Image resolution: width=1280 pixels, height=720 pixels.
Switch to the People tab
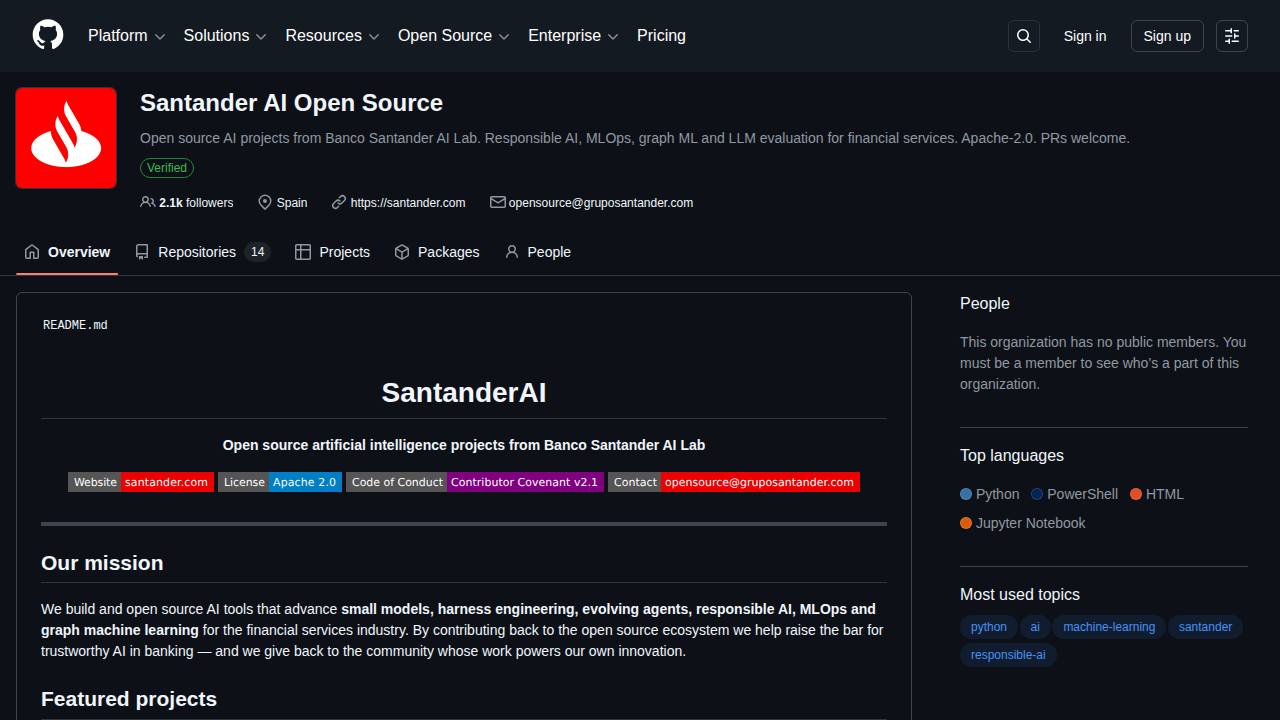[x=538, y=252]
